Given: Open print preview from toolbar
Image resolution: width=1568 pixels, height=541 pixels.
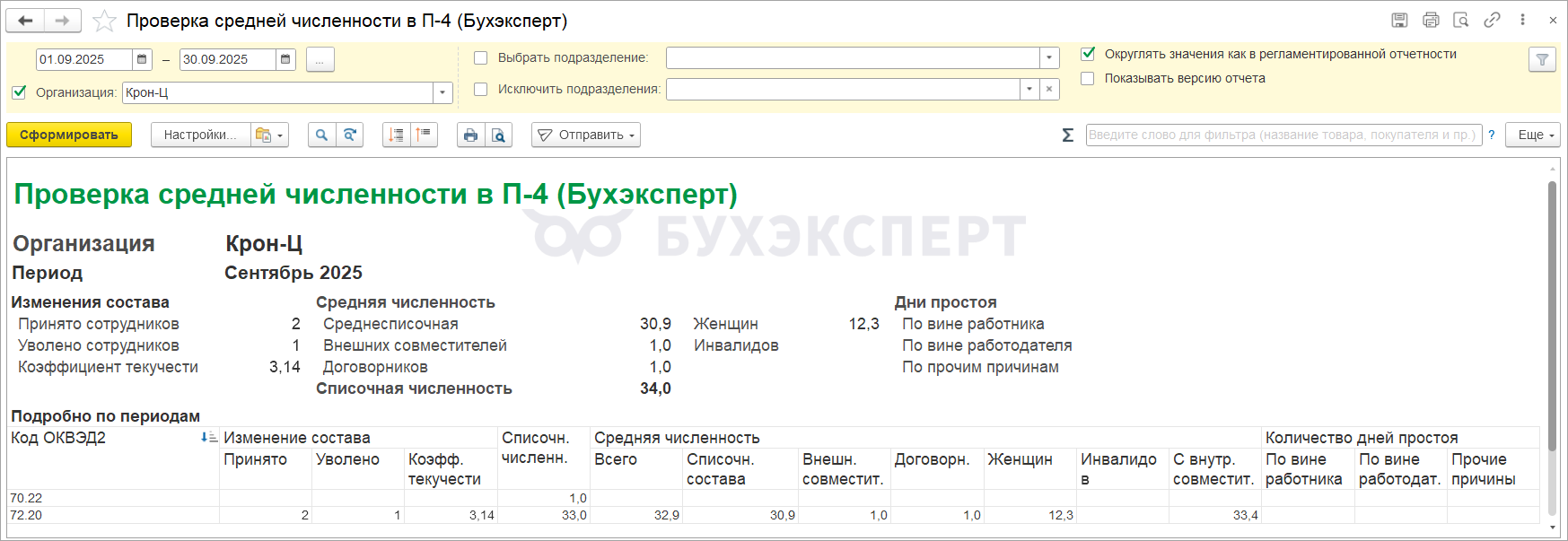Looking at the screenshot, I should click(x=498, y=135).
